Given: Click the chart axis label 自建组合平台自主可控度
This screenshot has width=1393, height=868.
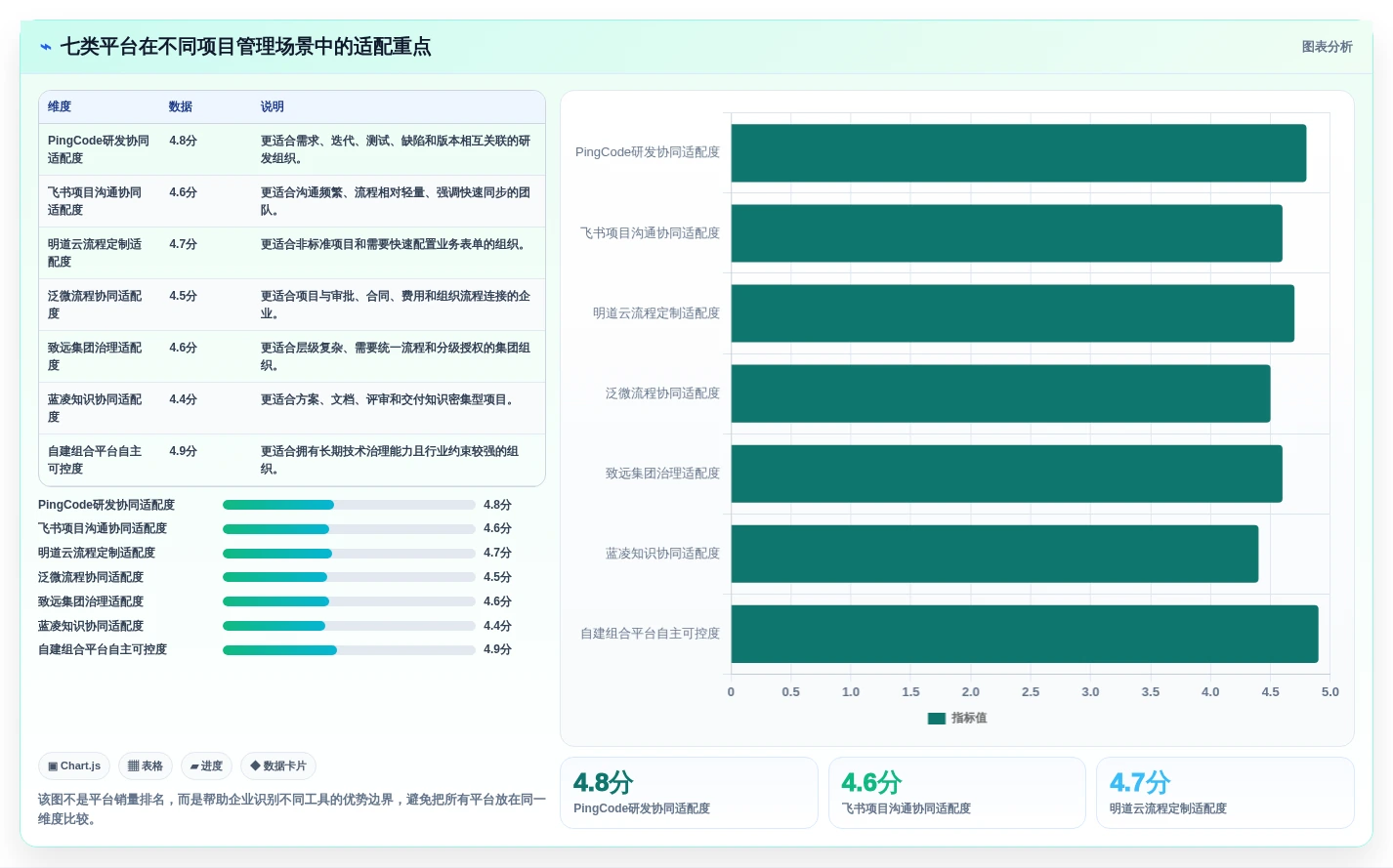Looking at the screenshot, I should (x=650, y=634).
